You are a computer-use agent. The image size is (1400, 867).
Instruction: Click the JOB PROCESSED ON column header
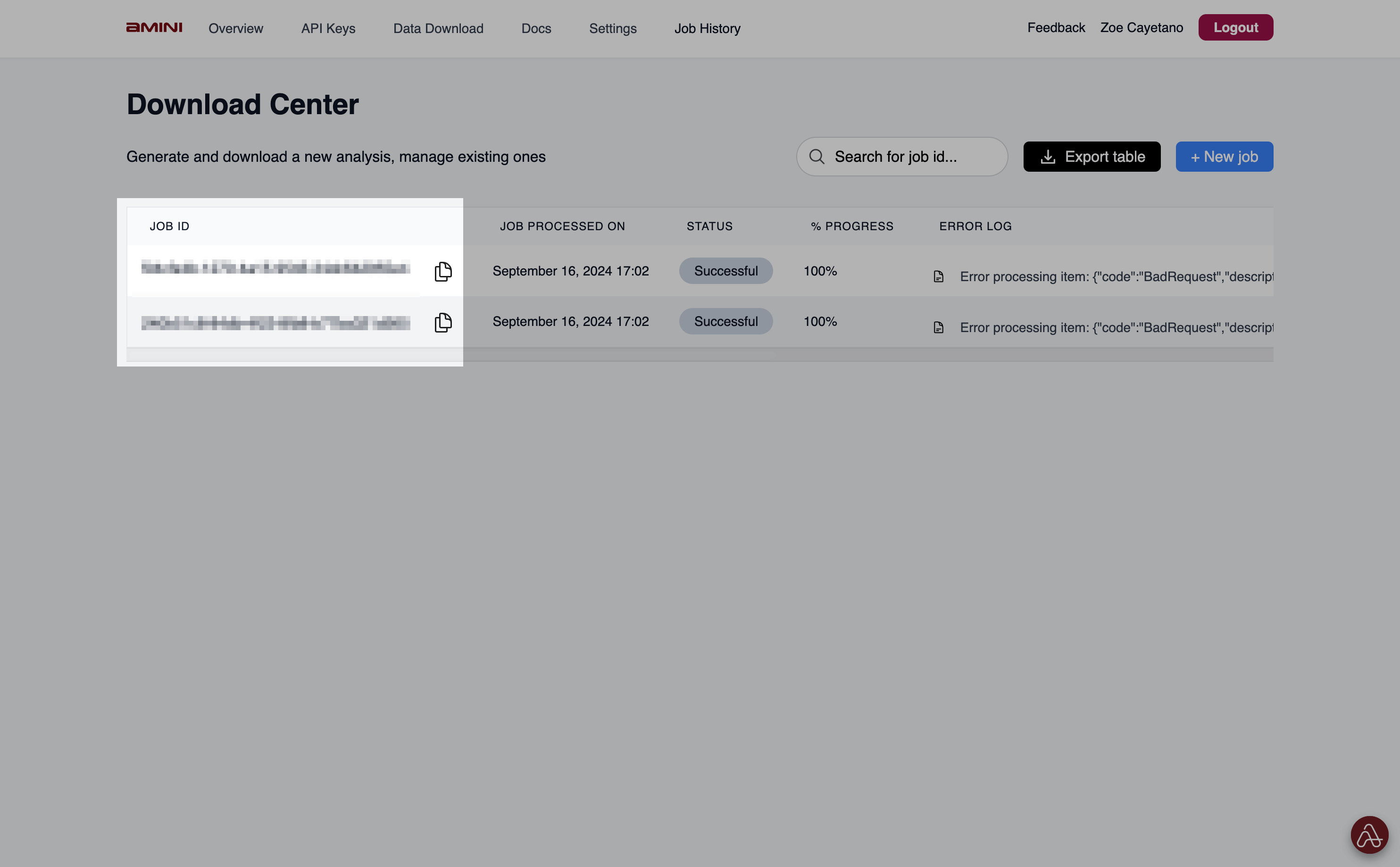[562, 226]
